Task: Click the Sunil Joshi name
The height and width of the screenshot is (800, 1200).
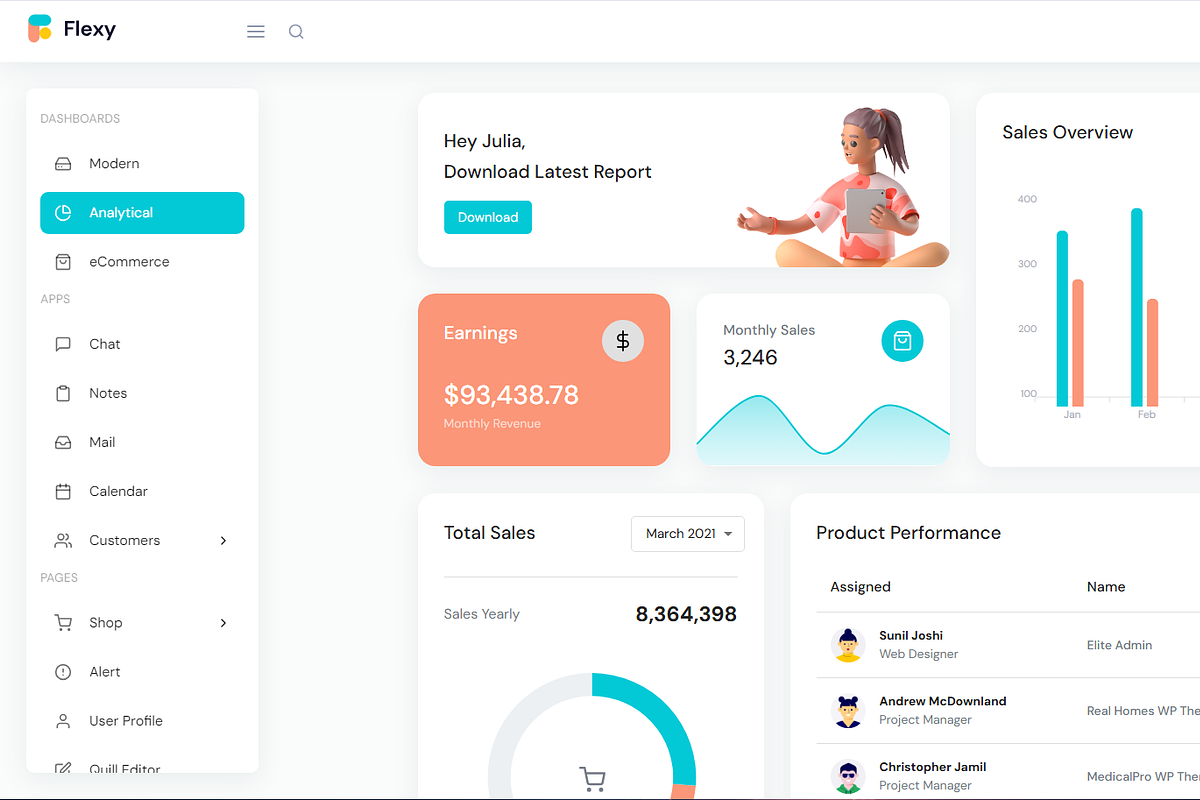Action: tap(911, 635)
